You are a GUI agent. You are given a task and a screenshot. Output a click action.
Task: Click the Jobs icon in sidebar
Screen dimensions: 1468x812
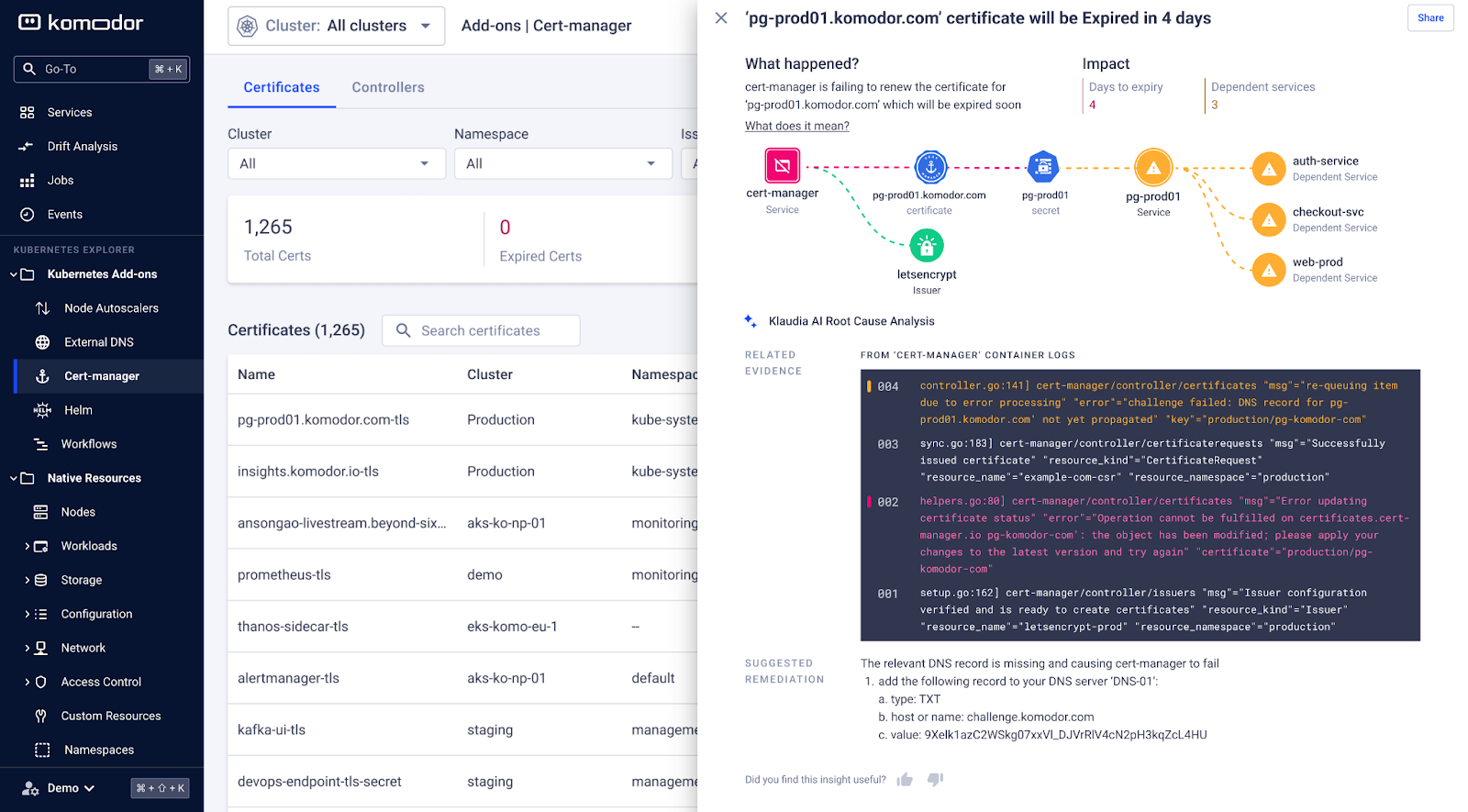click(28, 181)
